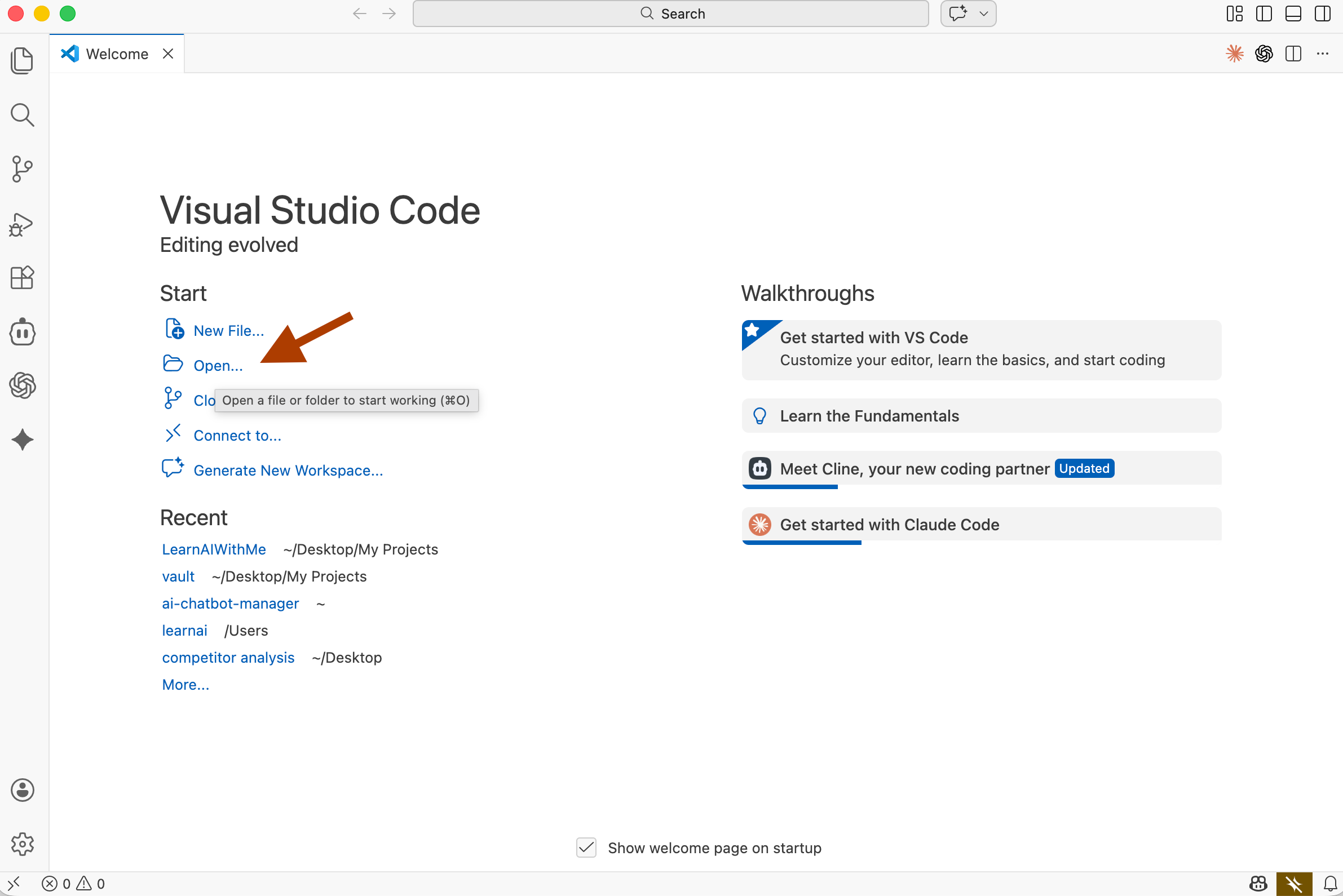This screenshot has width=1343, height=896.
Task: Open the Cline robot icon in sidebar
Action: tap(22, 332)
